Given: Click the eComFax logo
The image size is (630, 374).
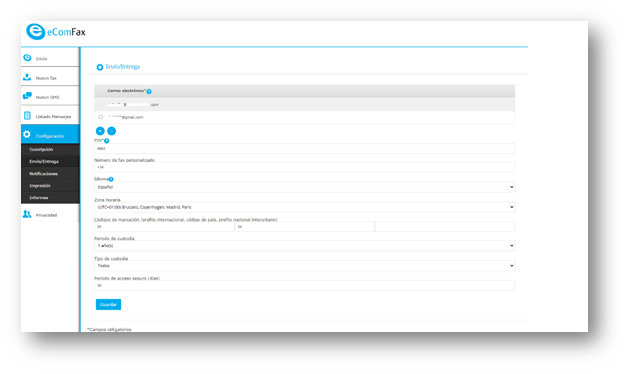Looking at the screenshot, I should tap(56, 32).
